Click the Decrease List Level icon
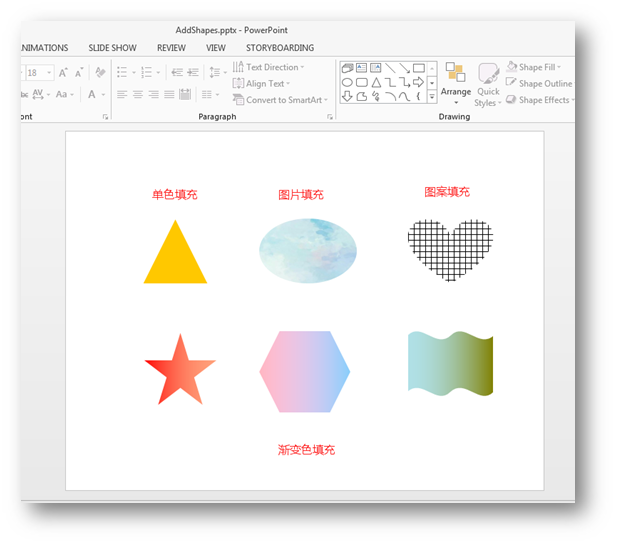 pos(177,72)
